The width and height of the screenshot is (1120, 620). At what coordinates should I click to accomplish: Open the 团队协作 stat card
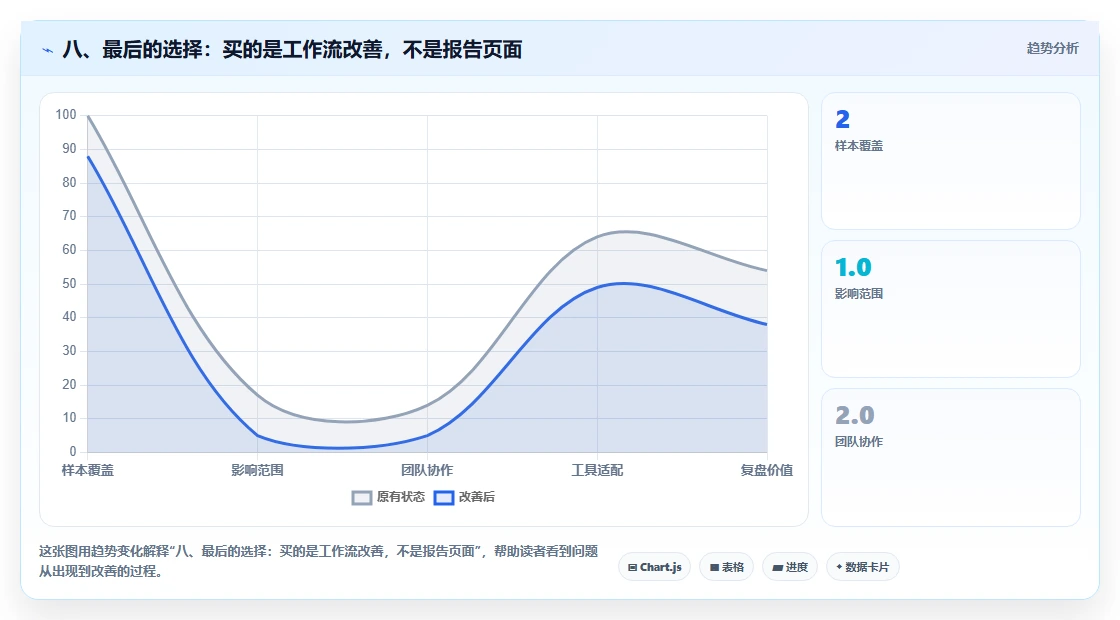tap(951, 457)
